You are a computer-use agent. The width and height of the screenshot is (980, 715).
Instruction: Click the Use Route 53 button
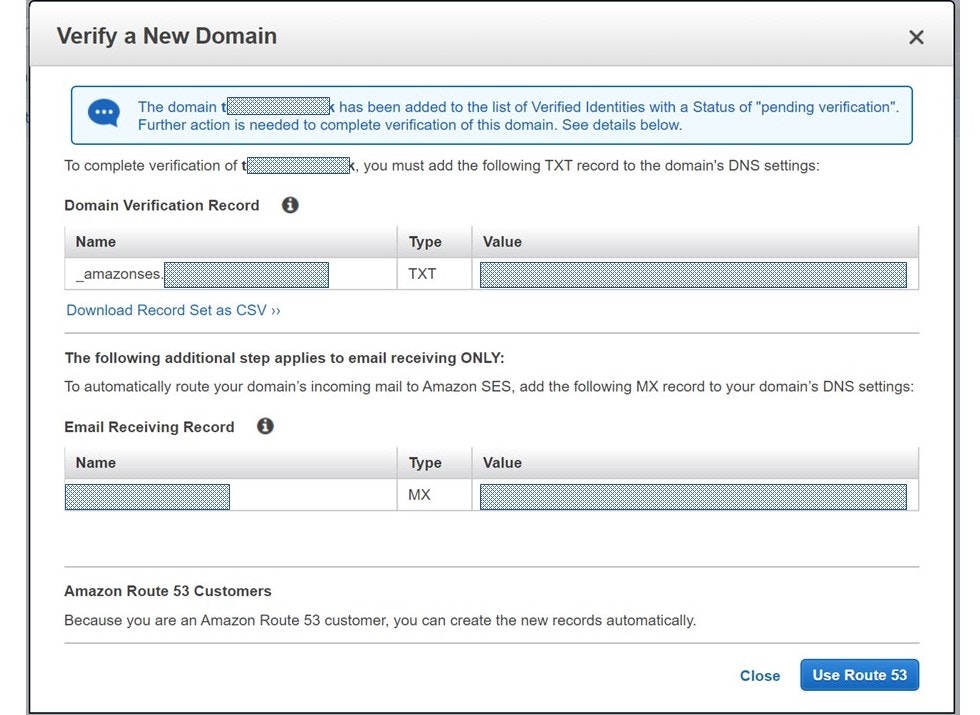point(859,675)
